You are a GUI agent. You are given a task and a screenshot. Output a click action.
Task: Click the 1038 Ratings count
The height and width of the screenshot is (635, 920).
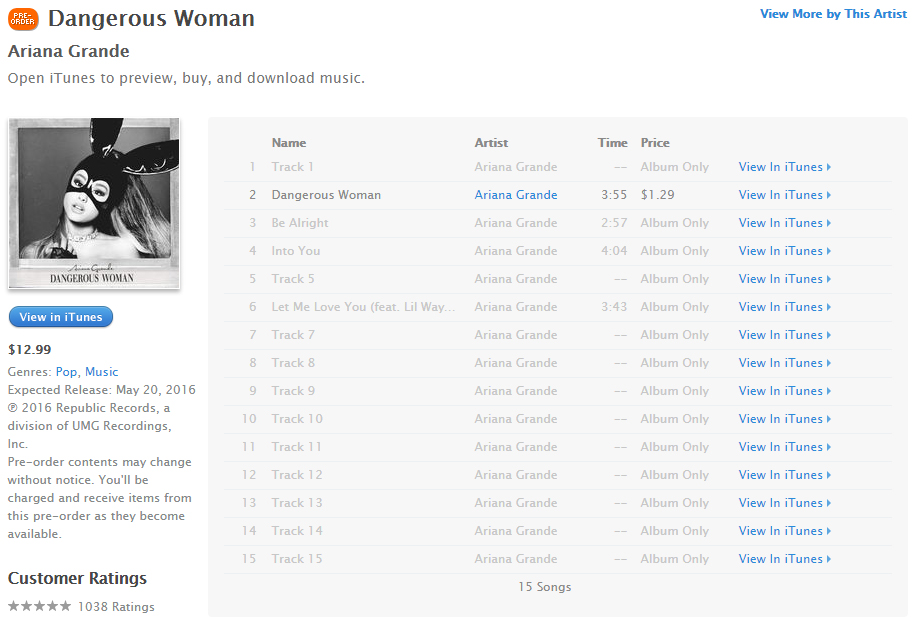click(x=116, y=607)
